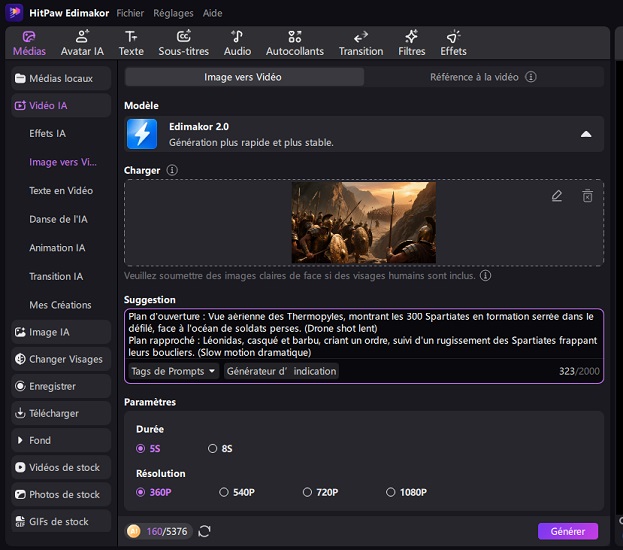Open the Effets panel
Screen dimensions: 623x550
(453, 43)
